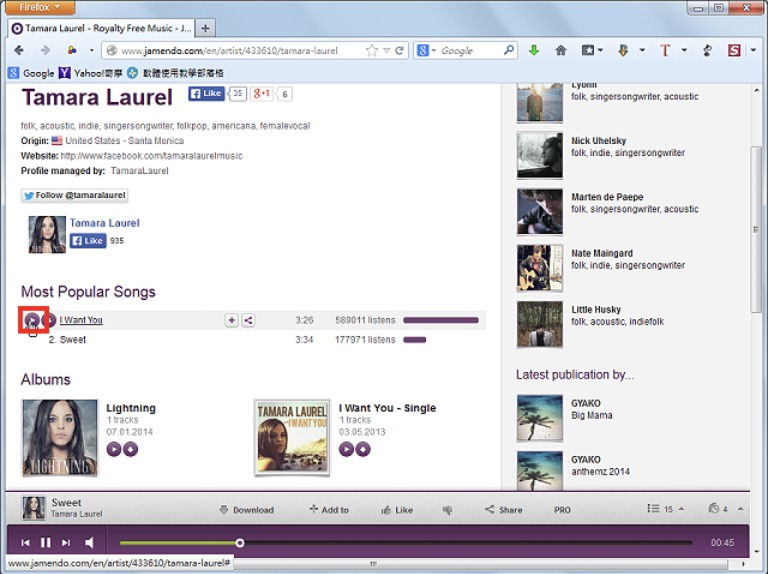Open the search engine selector dropdown
770x574 pixels.
(x=426, y=50)
